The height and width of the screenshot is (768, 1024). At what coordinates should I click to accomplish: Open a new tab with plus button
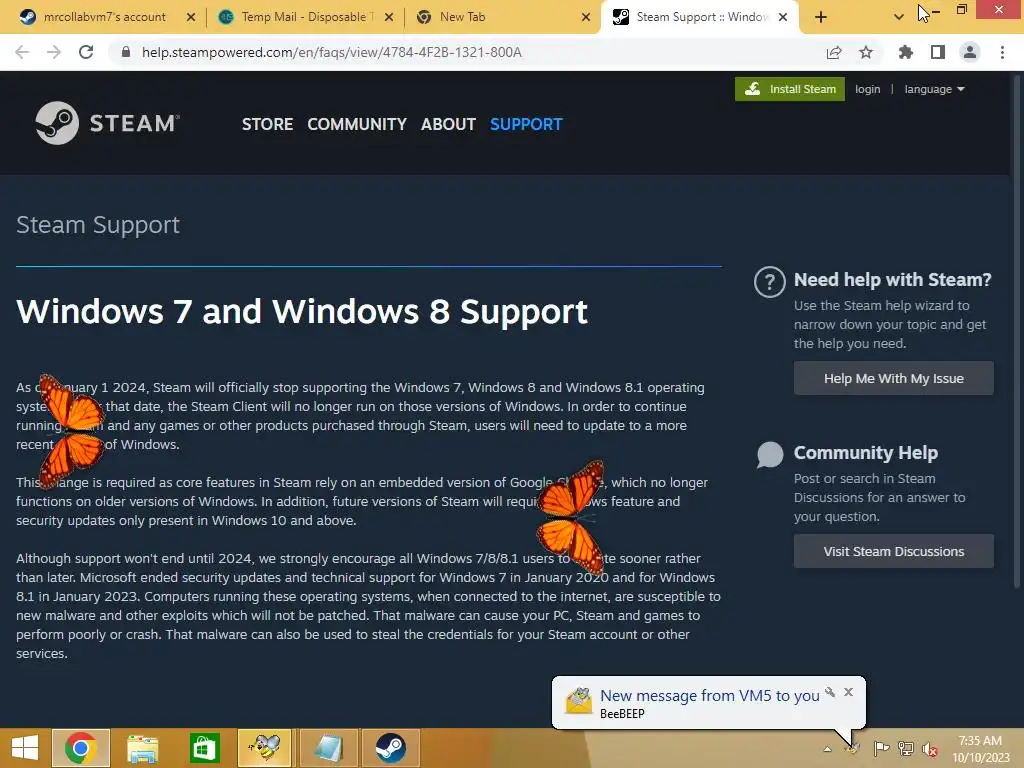click(821, 17)
